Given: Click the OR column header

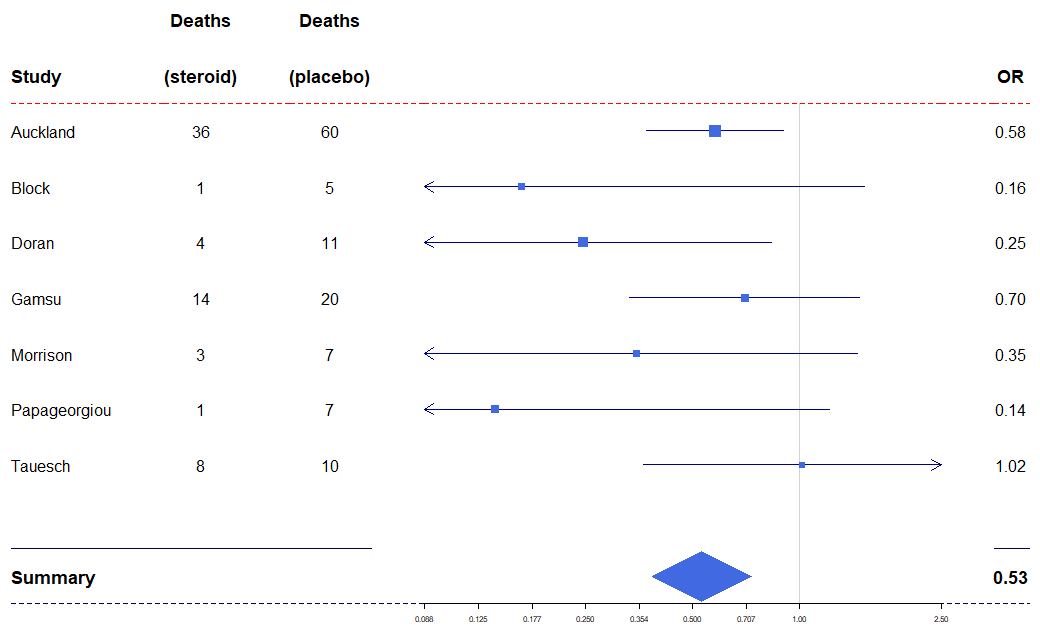Looking at the screenshot, I should 1010,77.
